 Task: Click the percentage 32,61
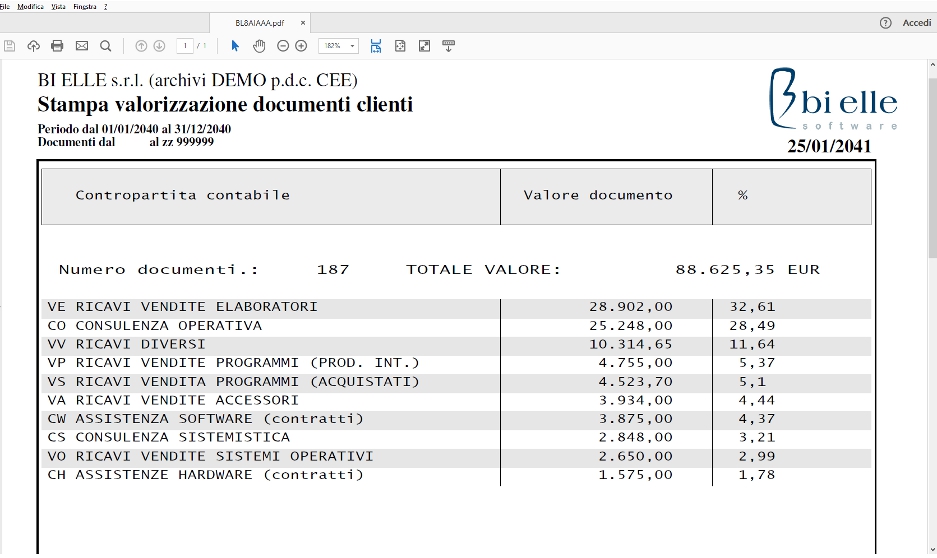tap(752, 307)
